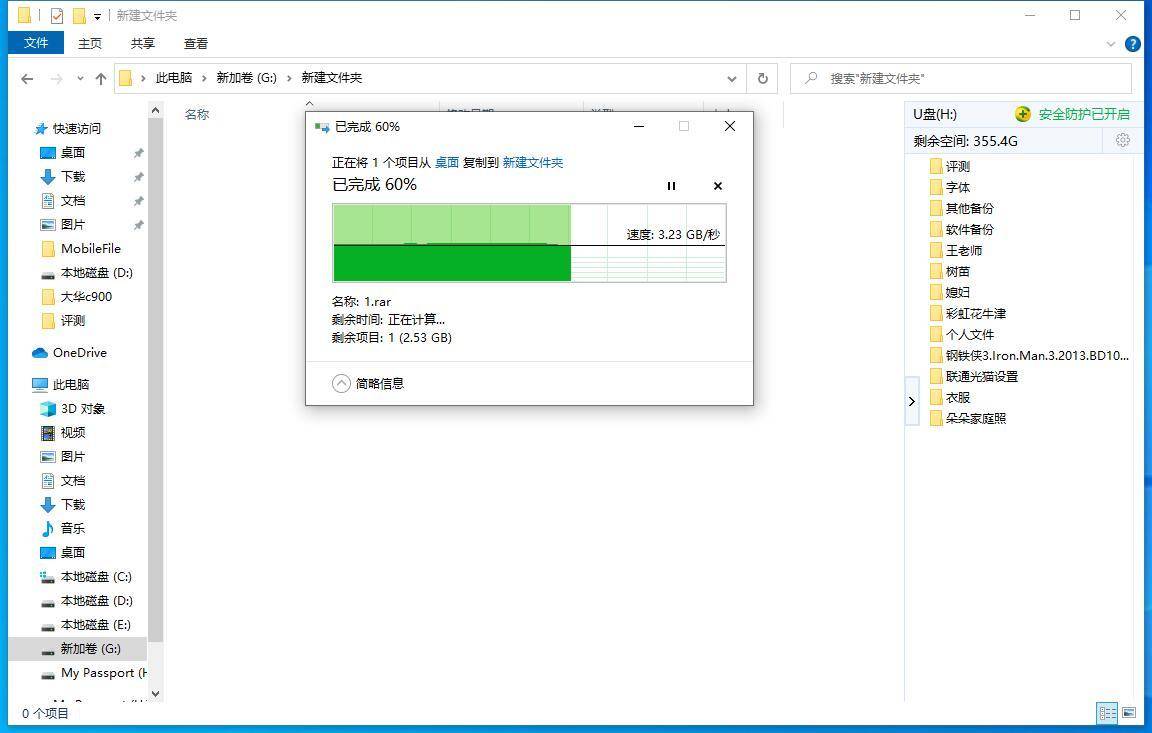The width and height of the screenshot is (1152, 733).
Task: Click the settings gear in the U盘(H:) panel
Action: point(1122,140)
